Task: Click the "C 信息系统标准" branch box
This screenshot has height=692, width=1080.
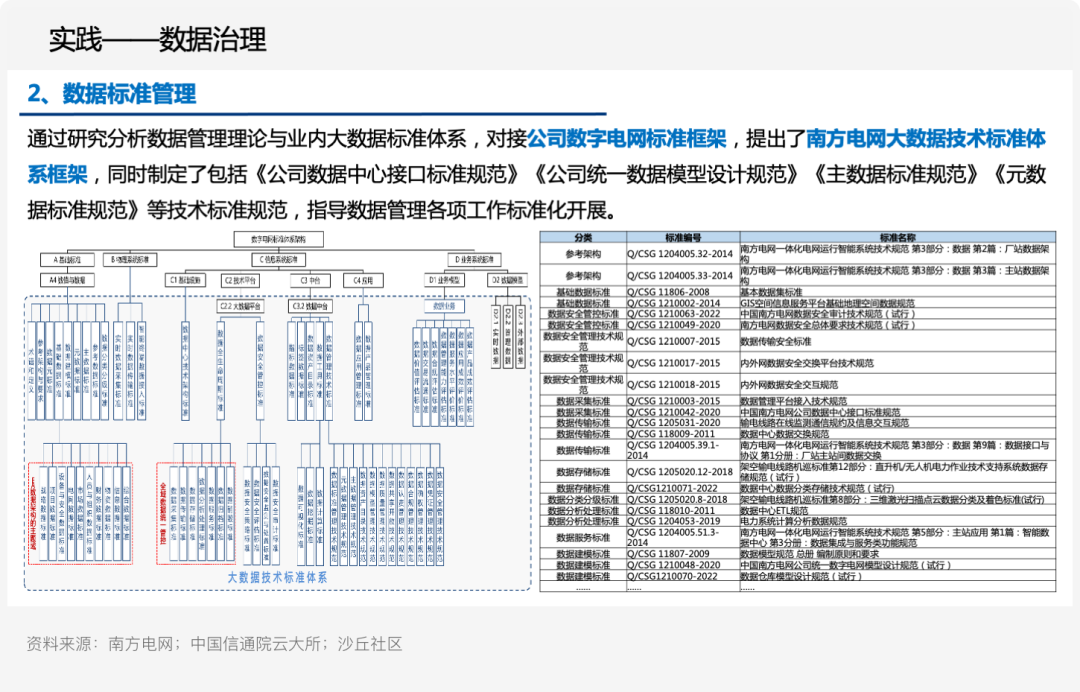Action: tap(280, 258)
